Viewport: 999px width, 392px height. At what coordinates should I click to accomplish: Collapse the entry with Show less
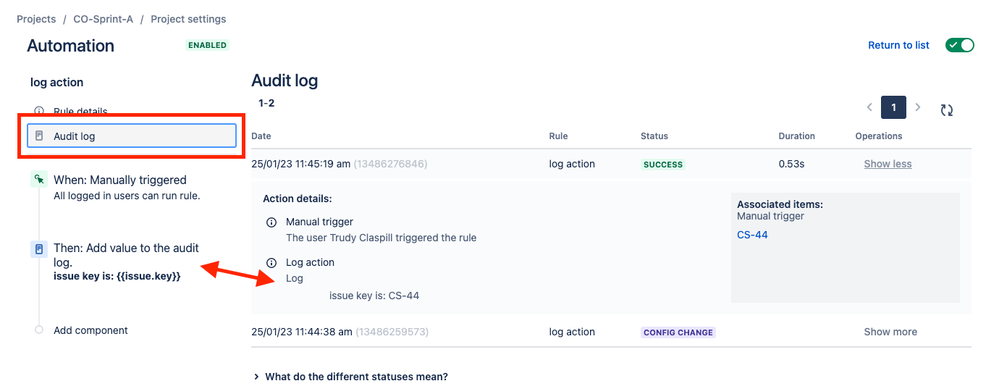pos(888,164)
